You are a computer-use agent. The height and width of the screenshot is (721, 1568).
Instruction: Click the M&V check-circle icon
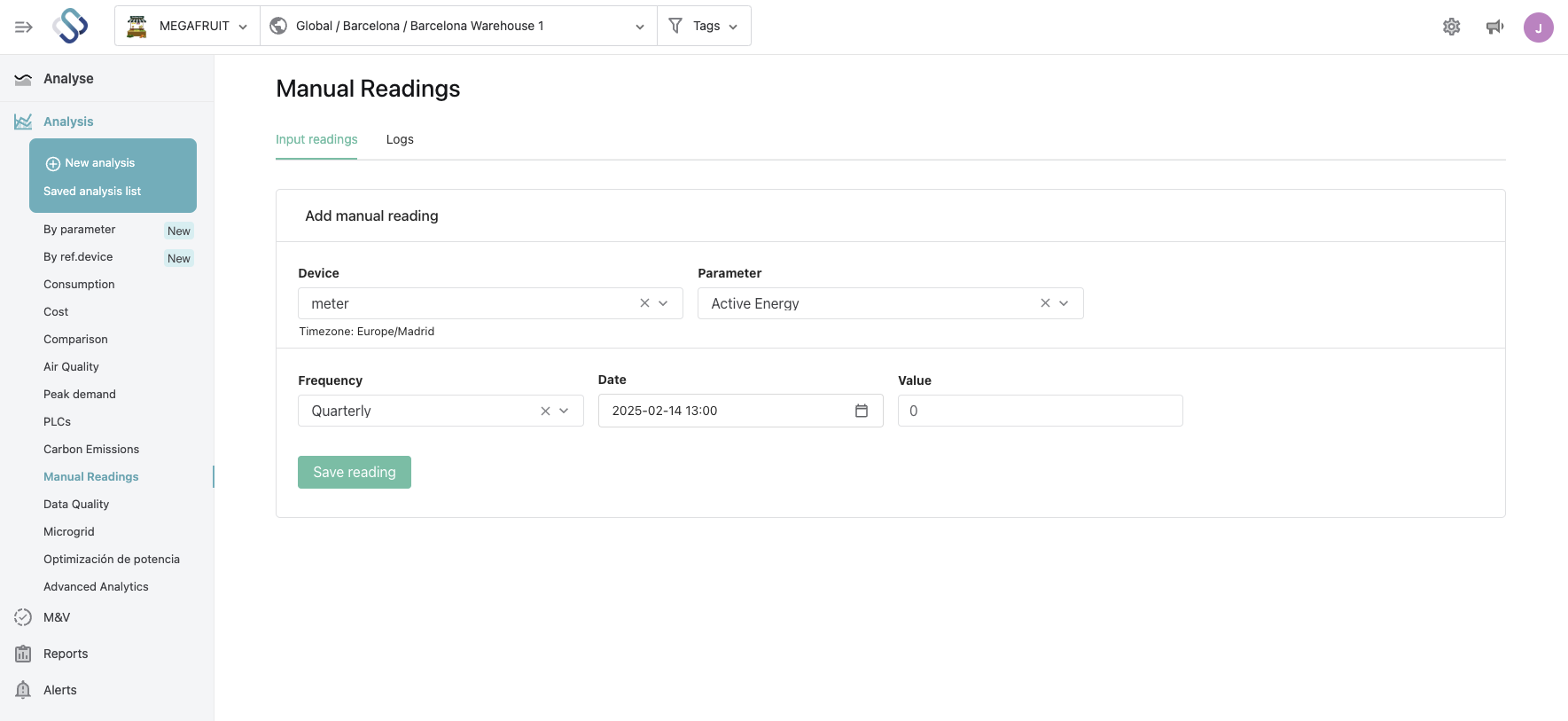(x=23, y=617)
